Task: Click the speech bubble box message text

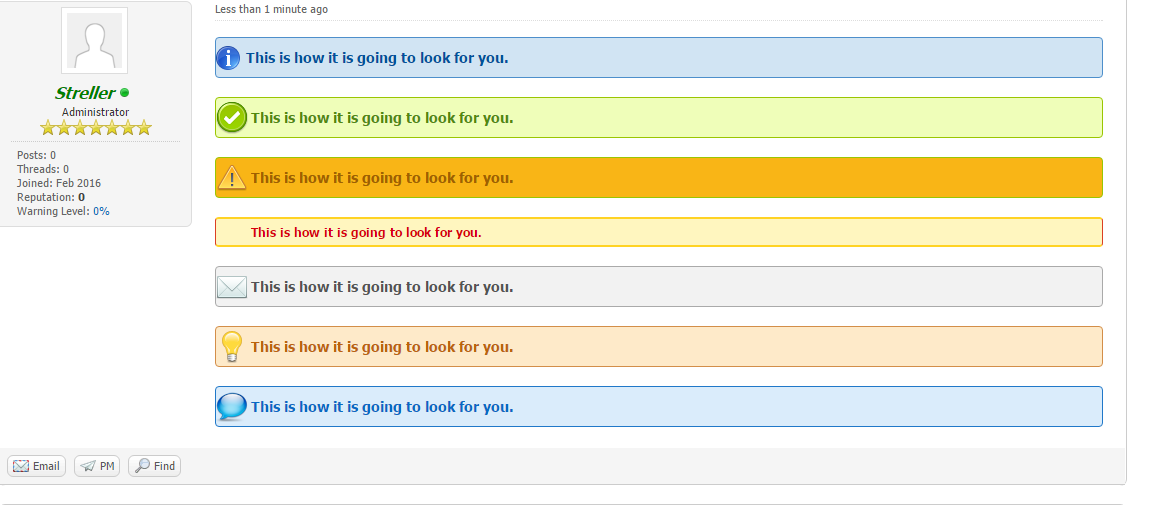Action: (x=382, y=406)
